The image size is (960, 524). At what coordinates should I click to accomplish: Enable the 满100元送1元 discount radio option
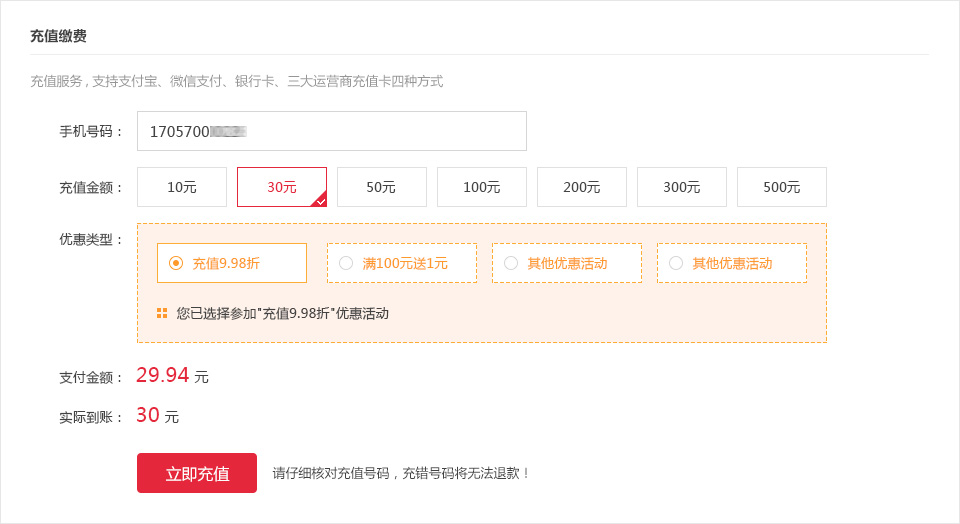pos(346,263)
